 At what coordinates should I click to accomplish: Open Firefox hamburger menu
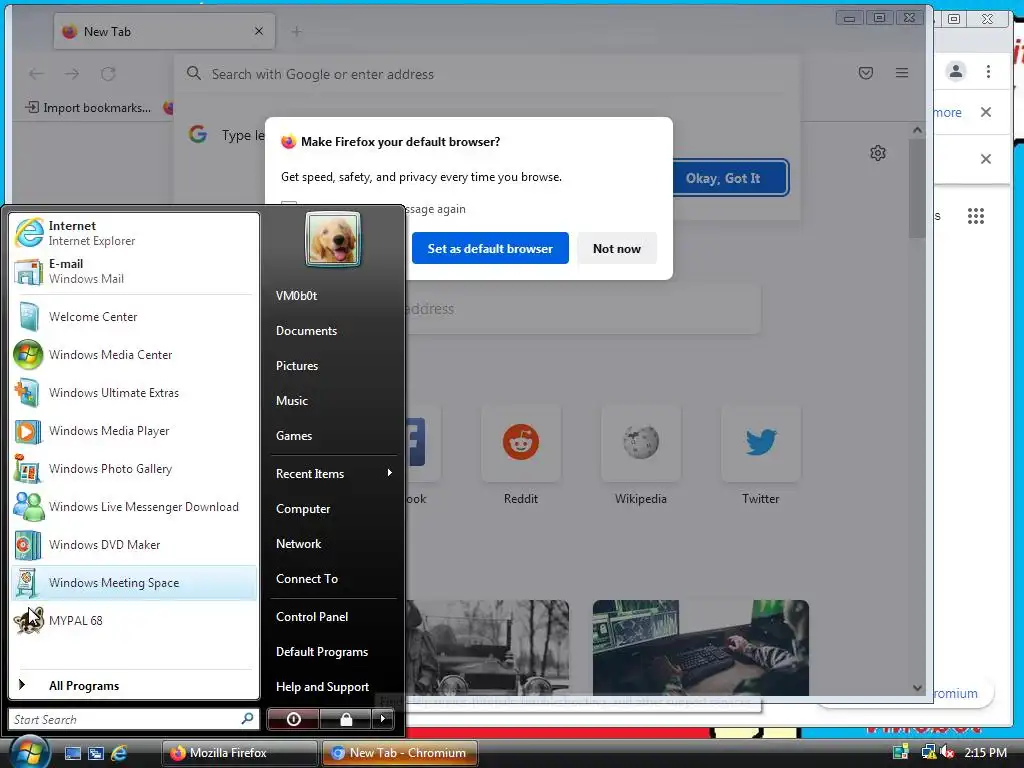(902, 72)
